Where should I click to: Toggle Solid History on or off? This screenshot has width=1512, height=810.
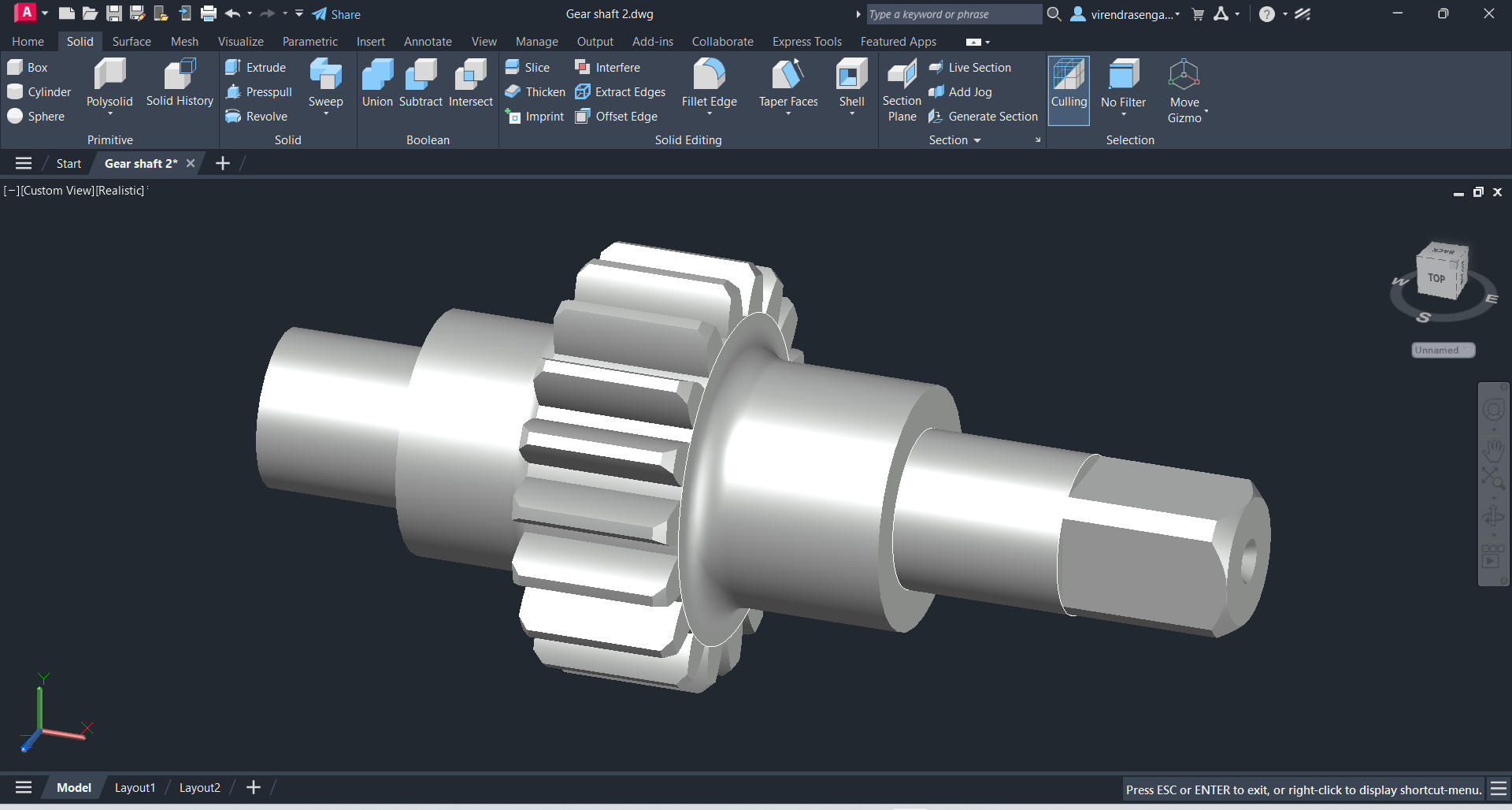(x=180, y=84)
